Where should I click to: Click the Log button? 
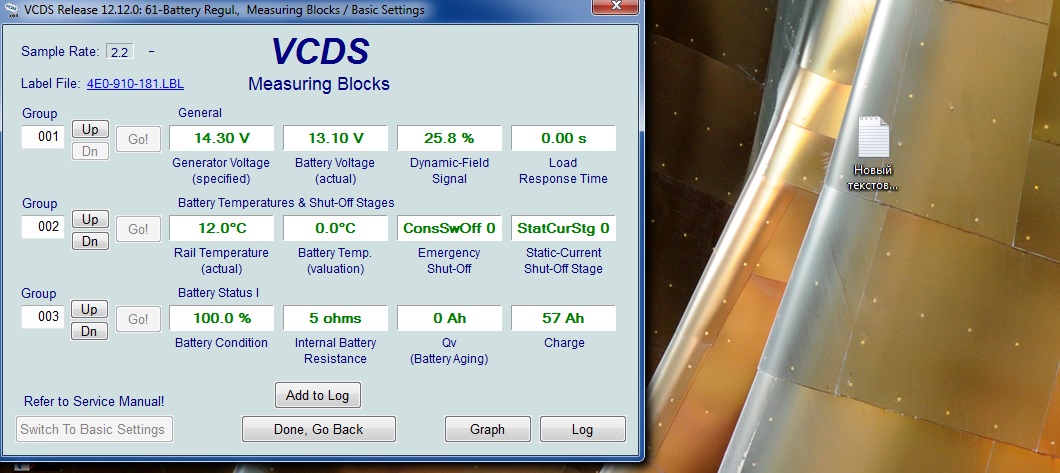[x=583, y=429]
